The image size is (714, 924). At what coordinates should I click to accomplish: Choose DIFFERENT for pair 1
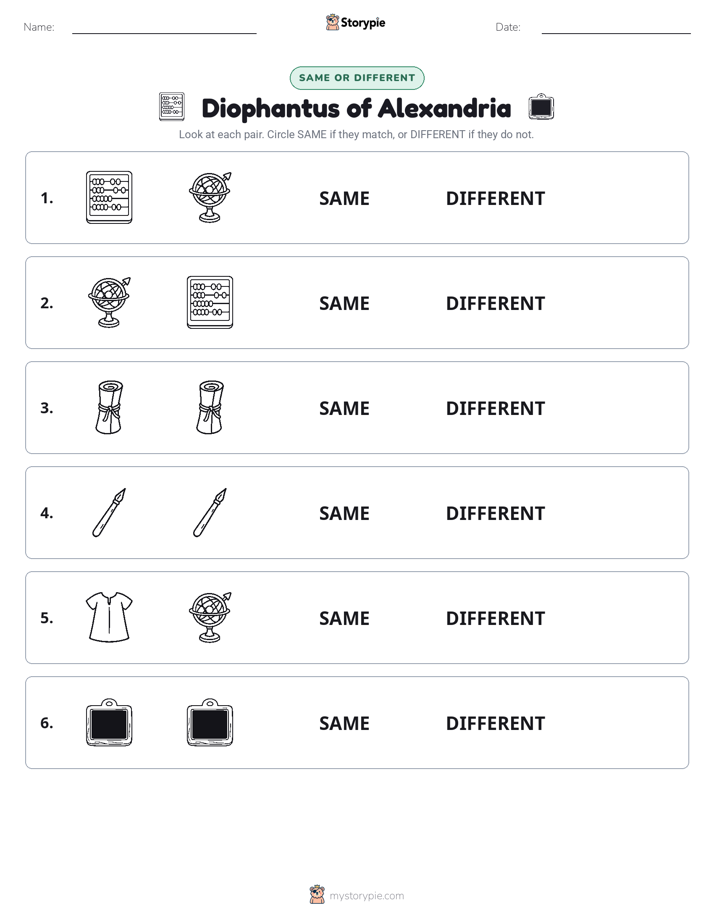495,199
